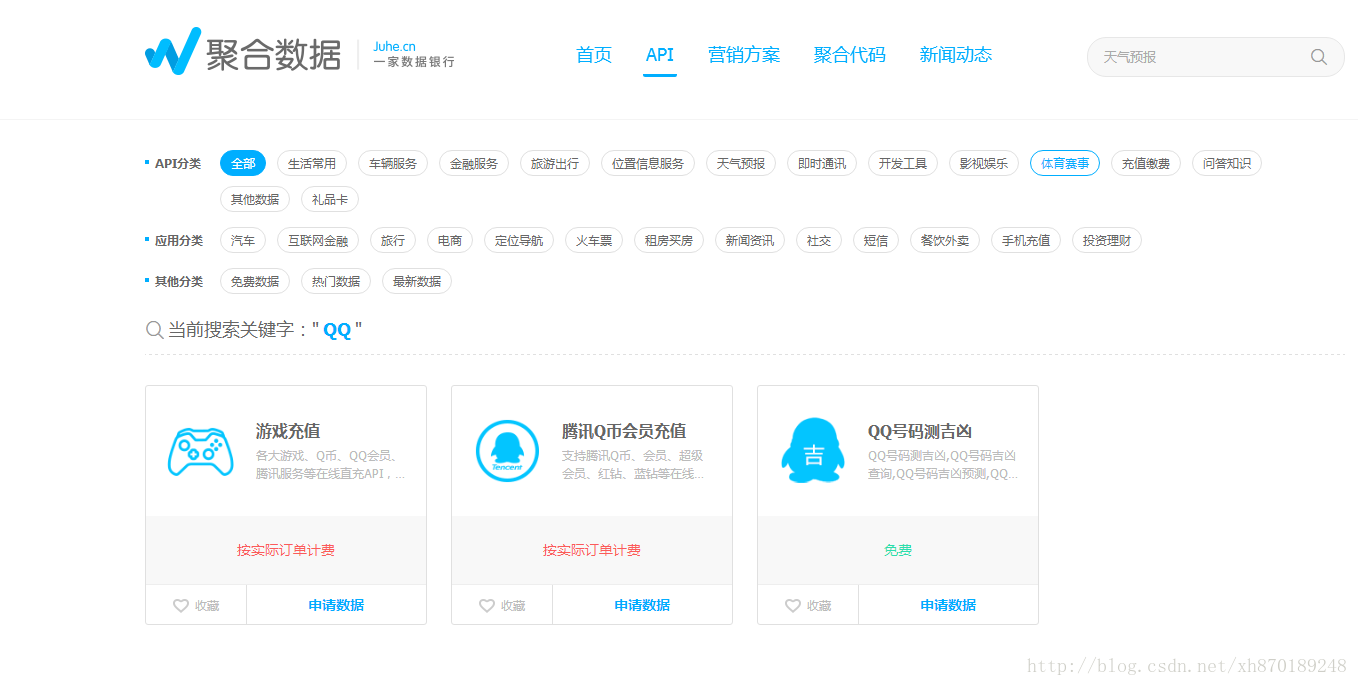Click the 天气预报 search input field
The height and width of the screenshot is (686, 1358).
pos(1215,57)
